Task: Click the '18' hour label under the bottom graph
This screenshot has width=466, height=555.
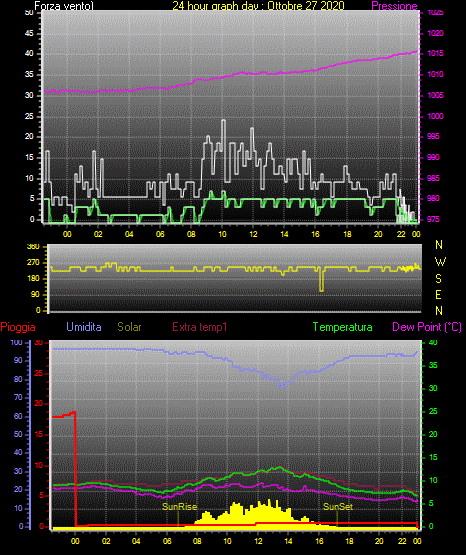Action: (349, 541)
